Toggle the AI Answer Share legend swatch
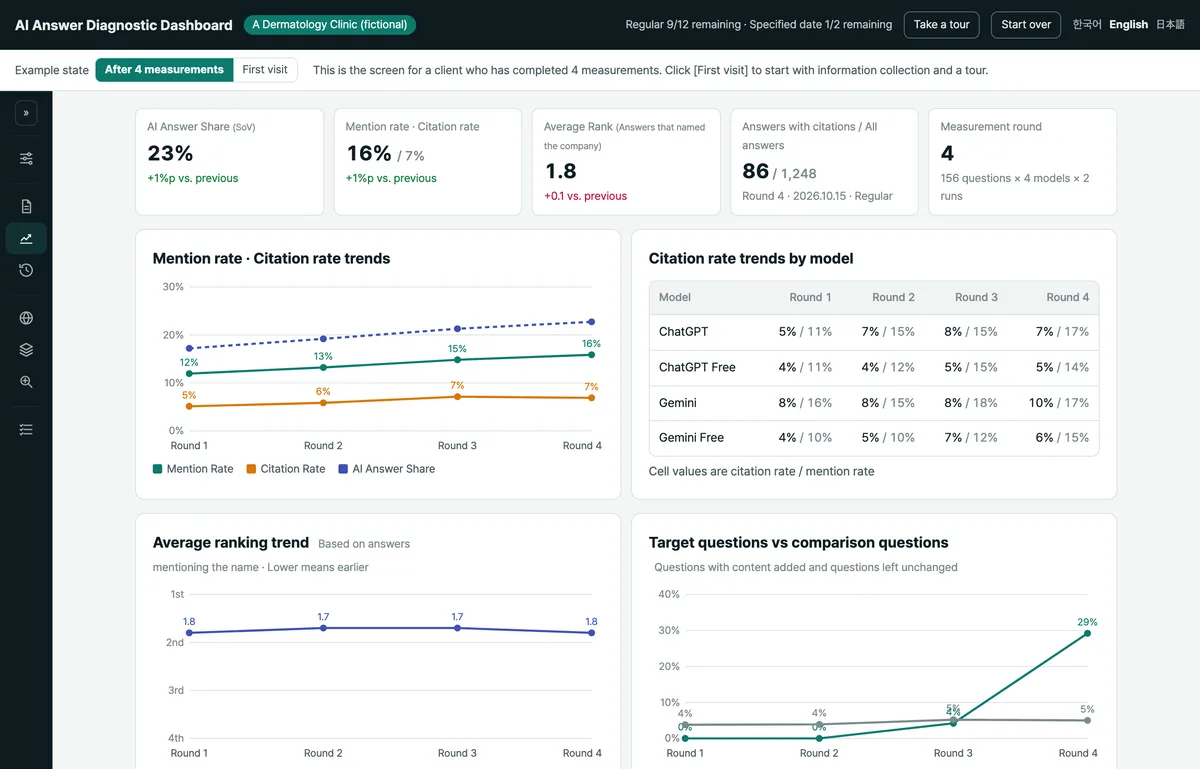1200x769 pixels. (343, 469)
